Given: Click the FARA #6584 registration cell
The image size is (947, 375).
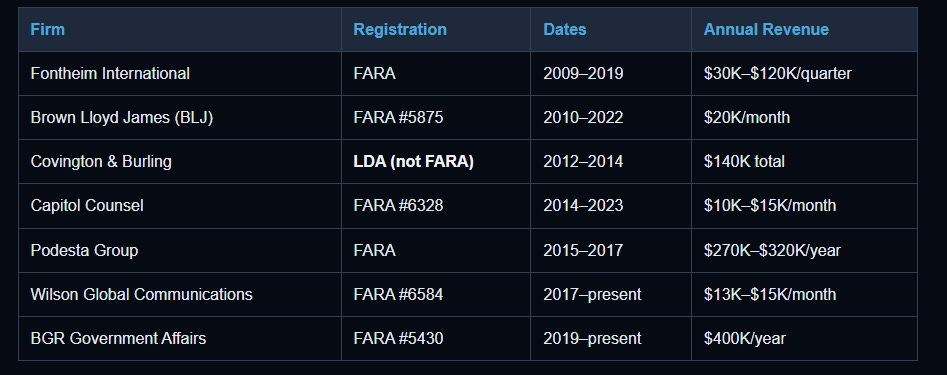Looking at the screenshot, I should 436,295.
